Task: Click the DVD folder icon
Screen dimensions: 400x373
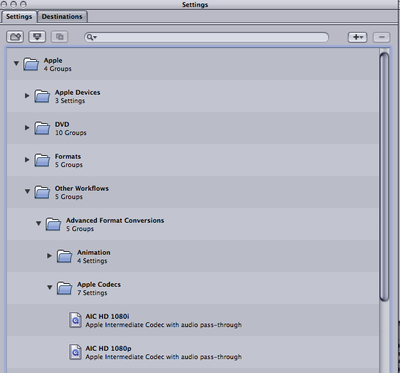Action: click(x=42, y=127)
